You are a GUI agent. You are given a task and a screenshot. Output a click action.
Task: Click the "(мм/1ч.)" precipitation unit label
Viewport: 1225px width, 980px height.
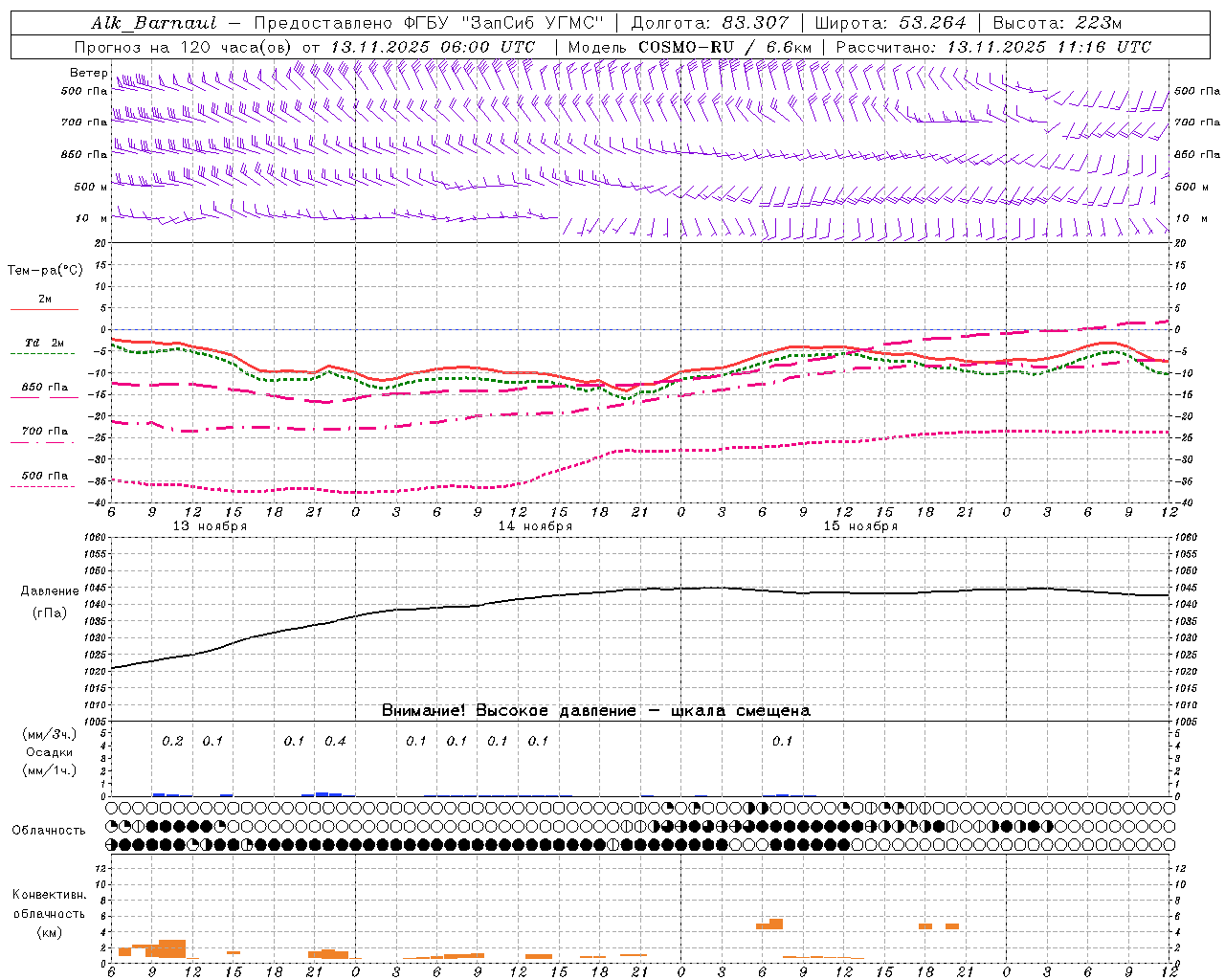50,770
